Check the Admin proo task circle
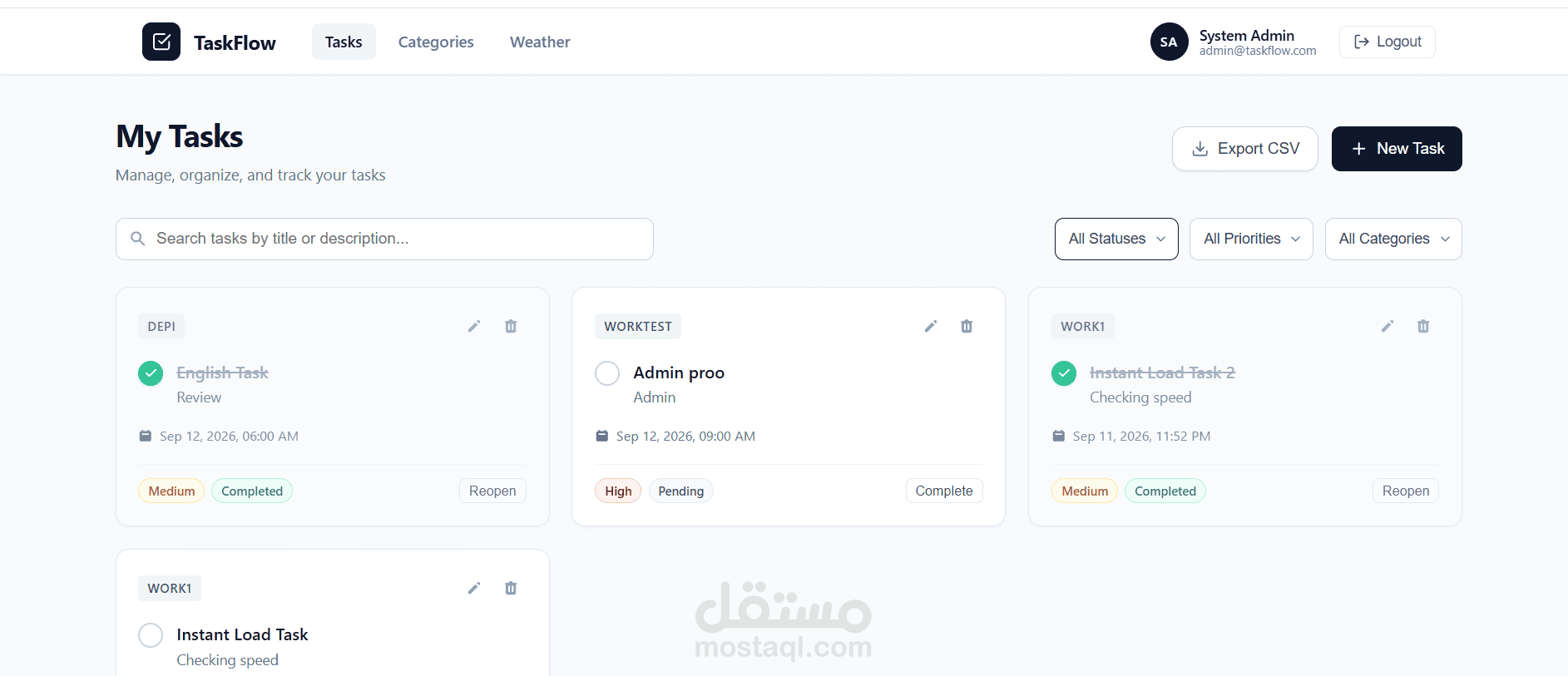This screenshot has width=1568, height=676. [x=607, y=373]
